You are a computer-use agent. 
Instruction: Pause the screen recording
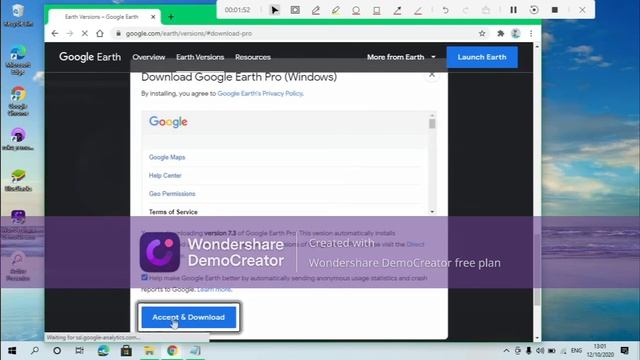click(x=513, y=10)
